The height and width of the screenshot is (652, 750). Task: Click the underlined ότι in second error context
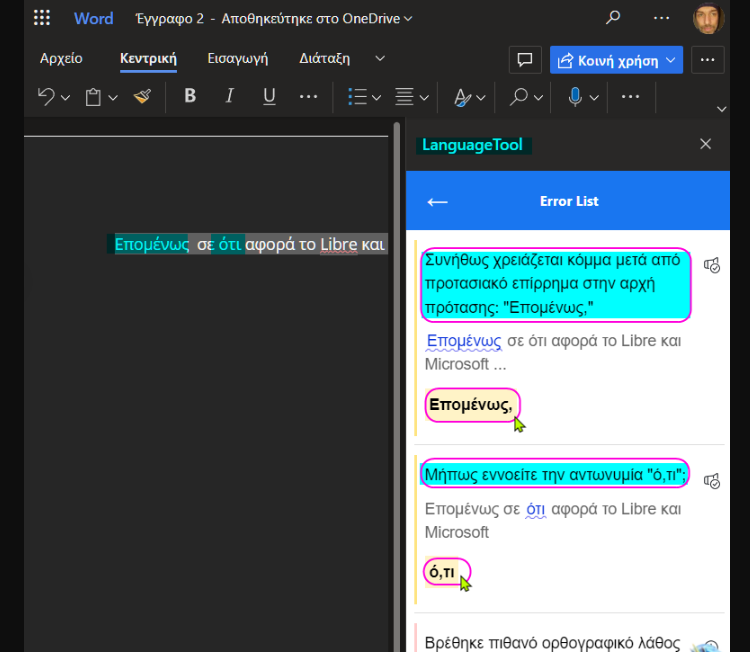coord(535,509)
